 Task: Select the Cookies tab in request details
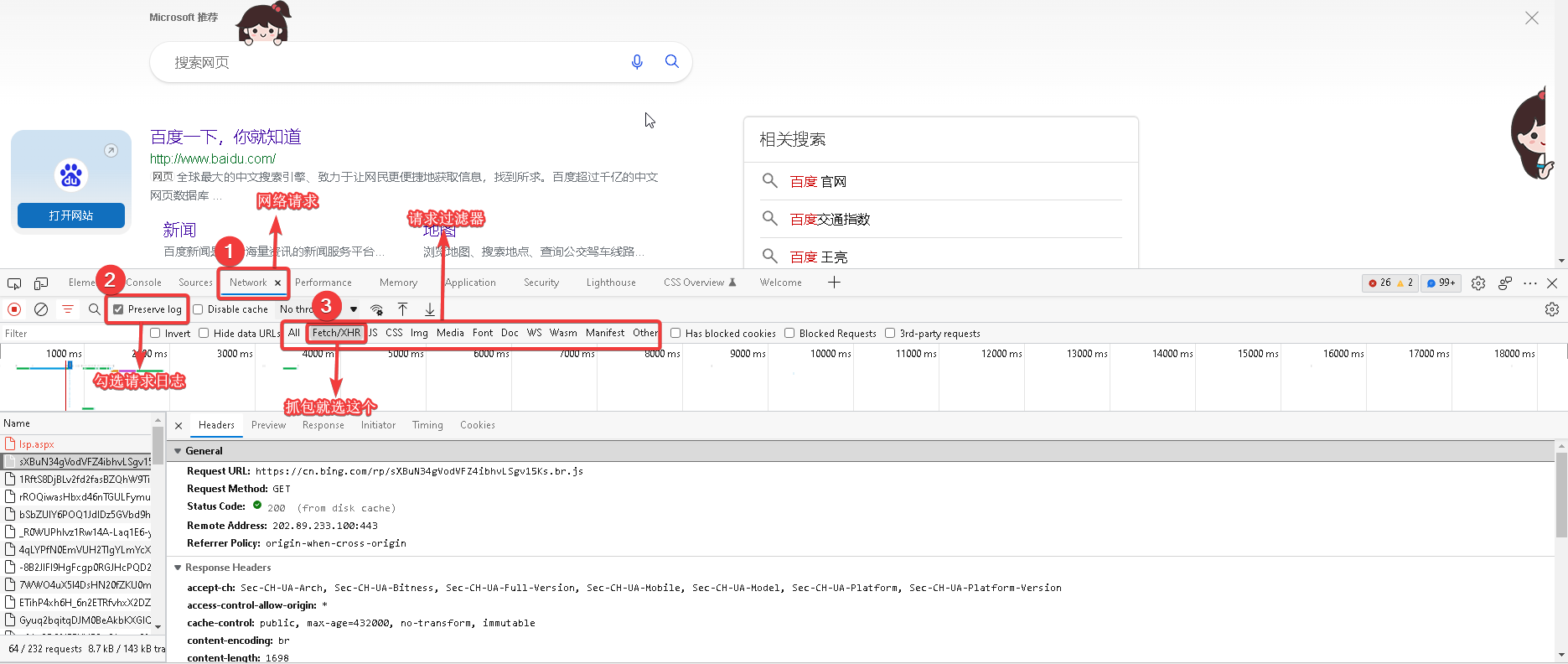tap(478, 425)
